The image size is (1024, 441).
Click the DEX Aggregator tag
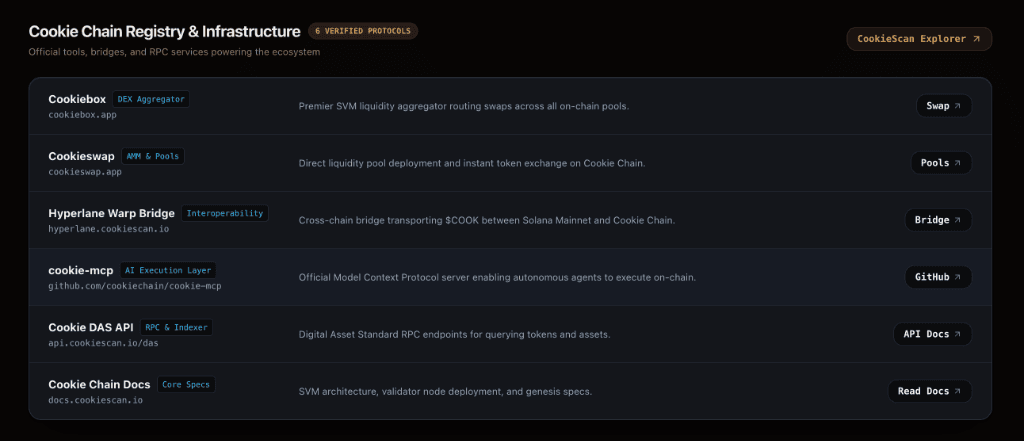coord(151,99)
